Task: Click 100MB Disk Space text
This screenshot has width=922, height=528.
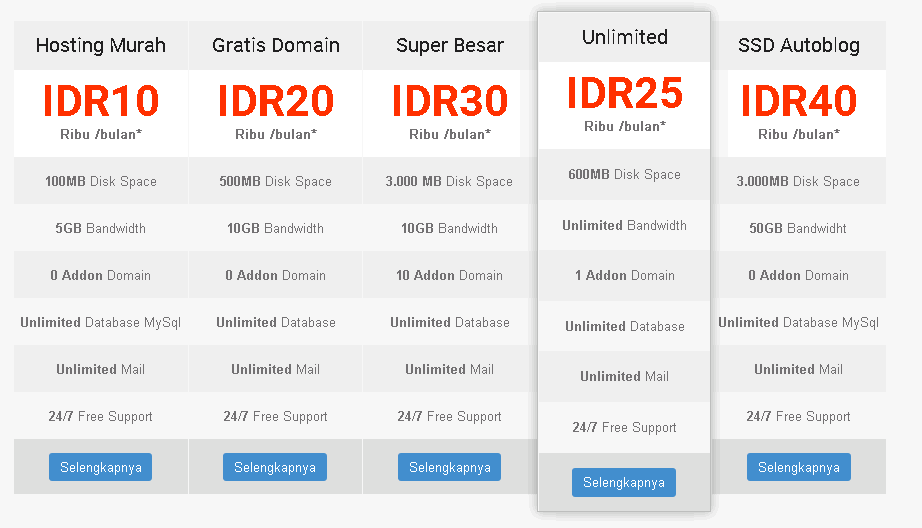Action: (x=101, y=181)
